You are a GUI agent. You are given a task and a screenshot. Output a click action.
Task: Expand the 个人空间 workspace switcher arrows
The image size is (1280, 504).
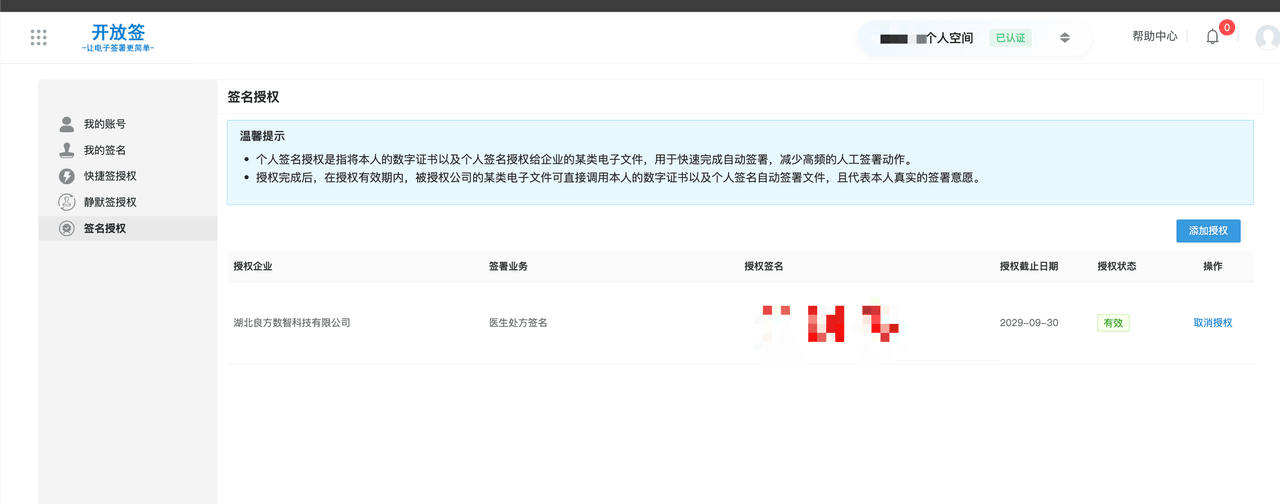pos(1065,38)
